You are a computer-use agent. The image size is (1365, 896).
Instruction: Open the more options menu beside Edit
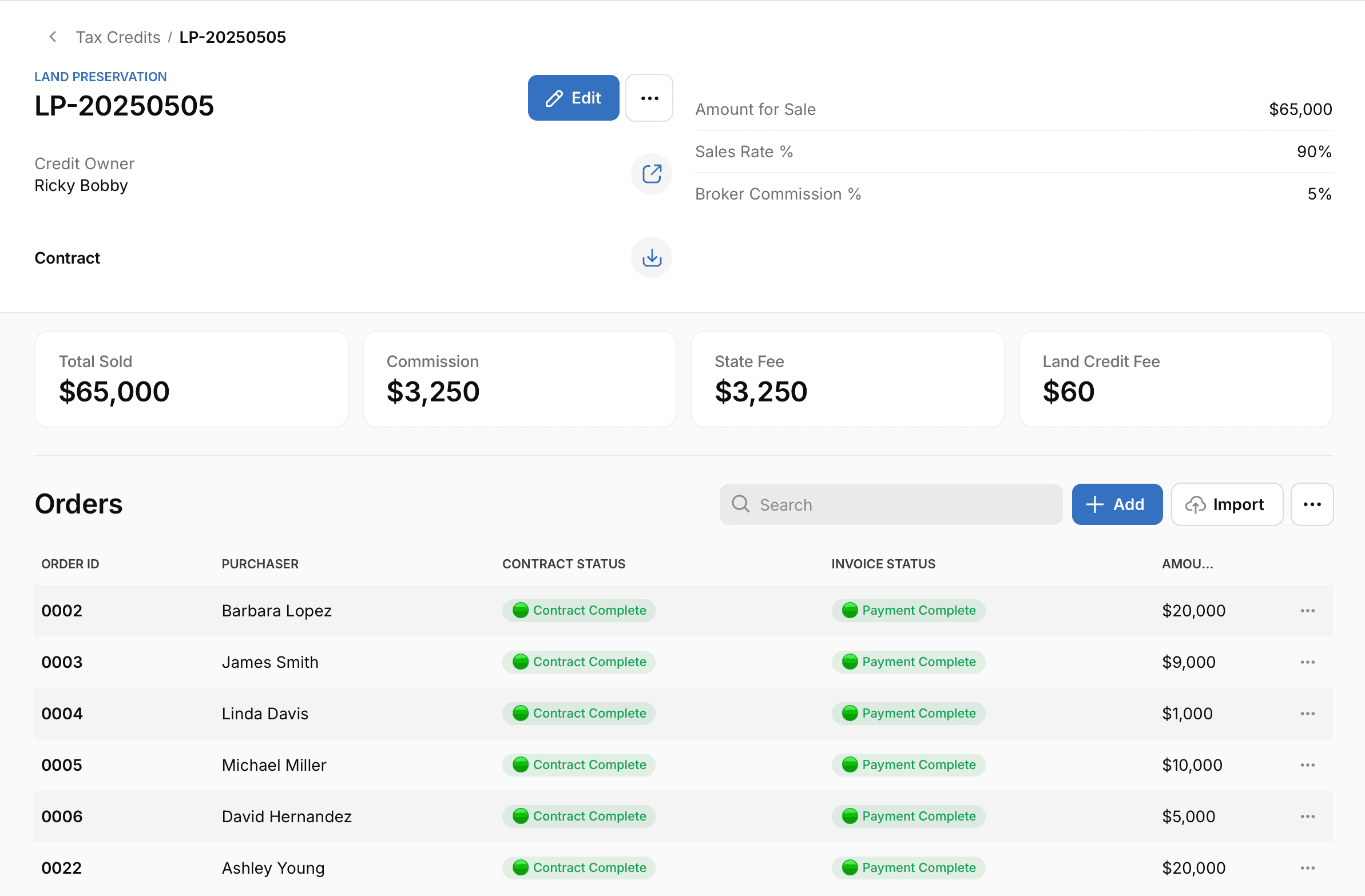[649, 98]
